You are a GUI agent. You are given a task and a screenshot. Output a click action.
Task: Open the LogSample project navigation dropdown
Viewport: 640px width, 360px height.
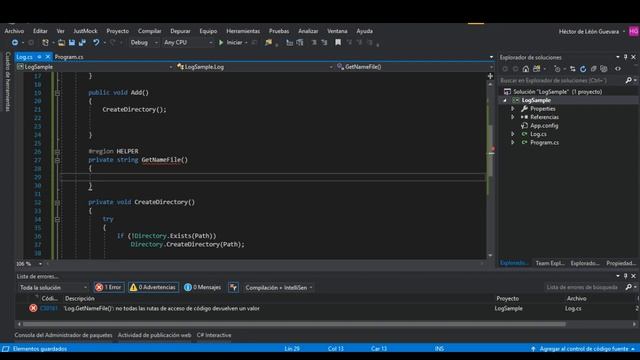pos(94,67)
